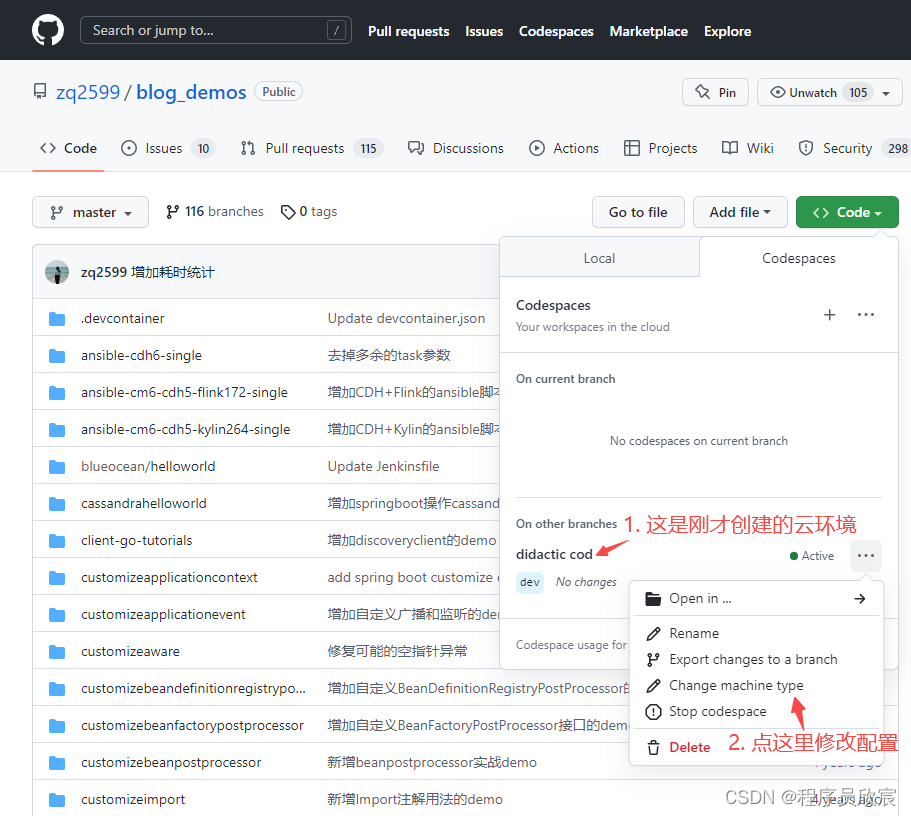
Task: Open the Security tab
Action: 851,148
